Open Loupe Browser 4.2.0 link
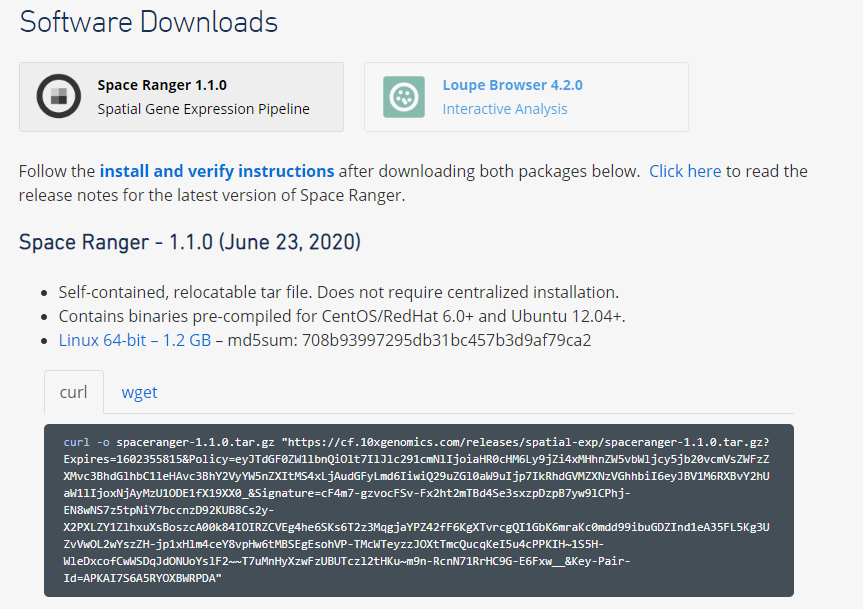Image resolution: width=863 pixels, height=609 pixels. 512,85
